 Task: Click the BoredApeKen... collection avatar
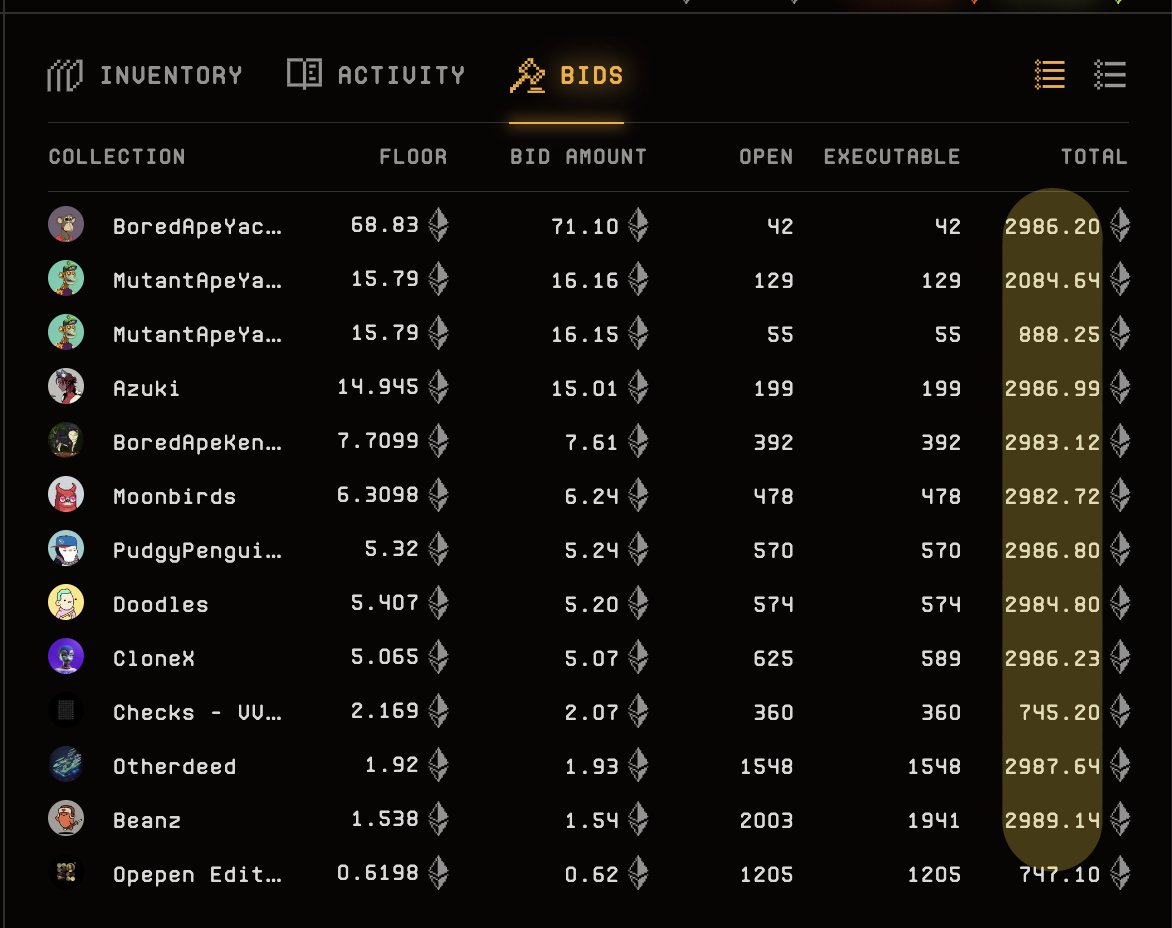[66, 441]
